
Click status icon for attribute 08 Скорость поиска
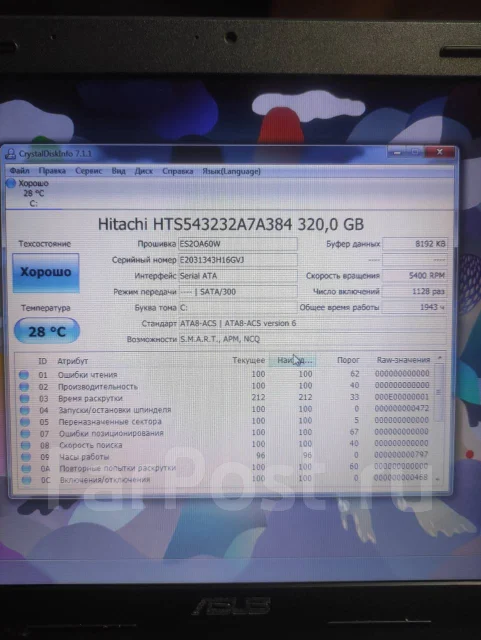[26, 445]
